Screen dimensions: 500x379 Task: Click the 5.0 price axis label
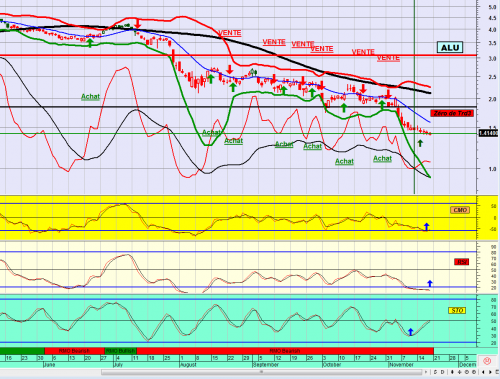(492, 7)
